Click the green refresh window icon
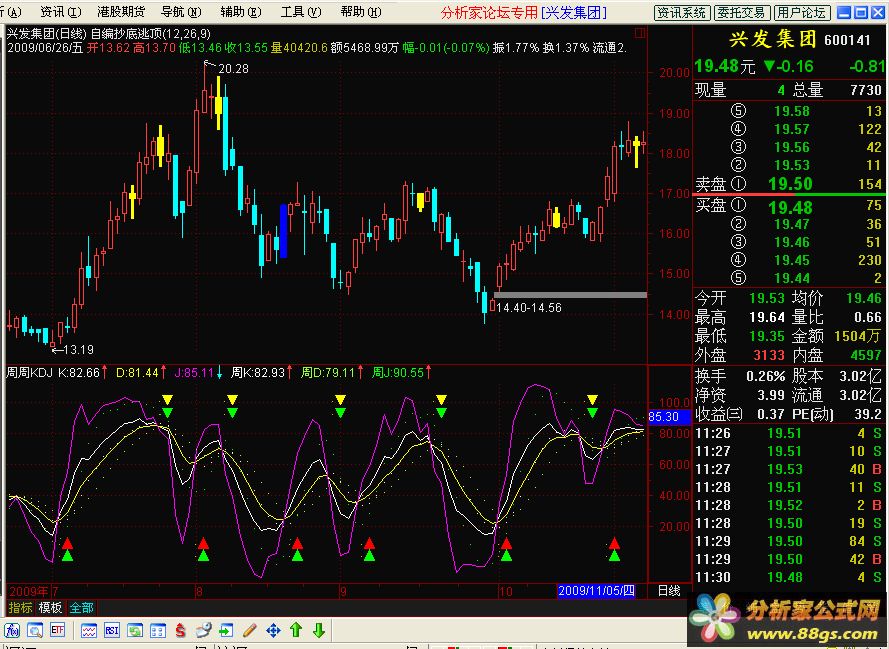 135,630
